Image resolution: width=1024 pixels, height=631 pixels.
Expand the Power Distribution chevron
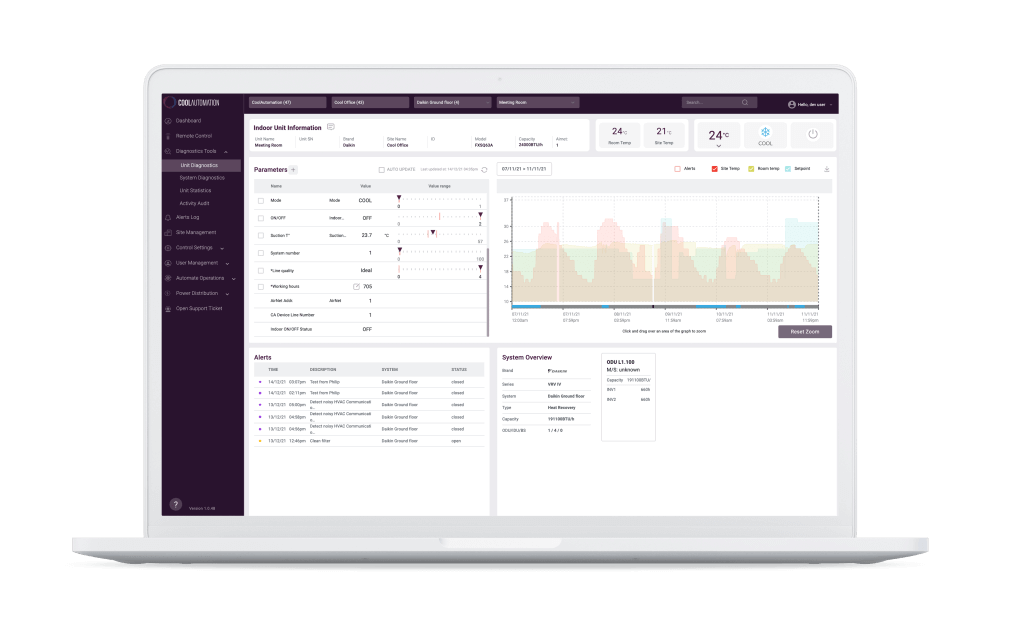coord(227,294)
